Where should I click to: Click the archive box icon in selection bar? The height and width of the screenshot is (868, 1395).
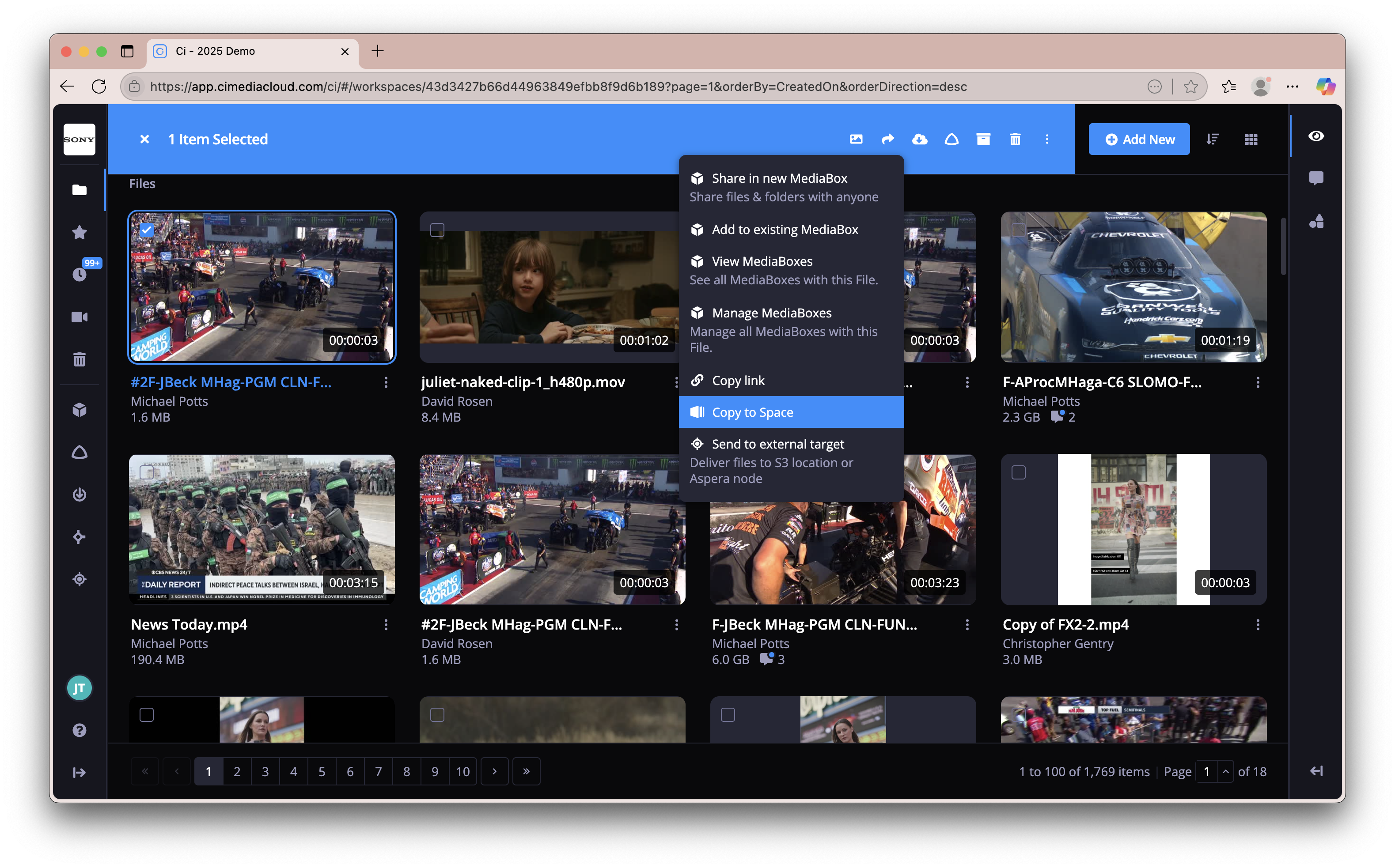[983, 140]
